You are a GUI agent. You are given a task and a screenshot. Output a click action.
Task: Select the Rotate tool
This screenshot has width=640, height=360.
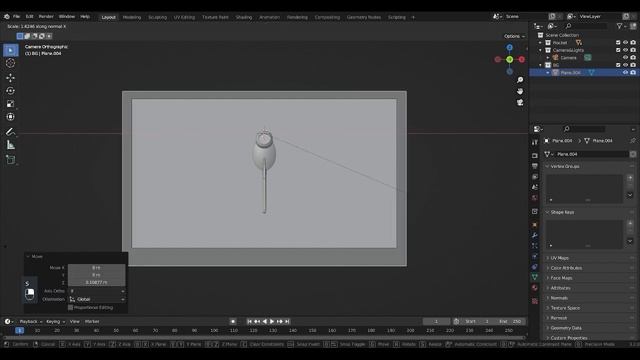[x=11, y=91]
